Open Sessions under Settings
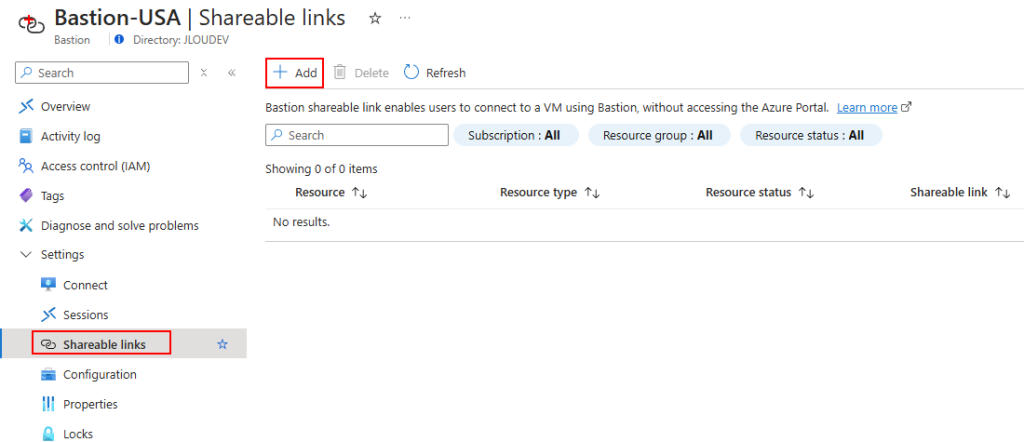The image size is (1024, 442). tap(86, 315)
